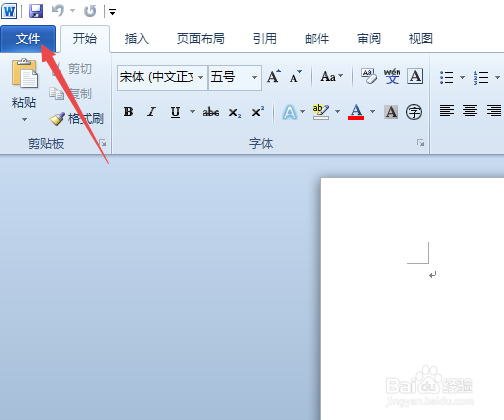Apply the red font color
This screenshot has width=504, height=420.
(x=356, y=112)
